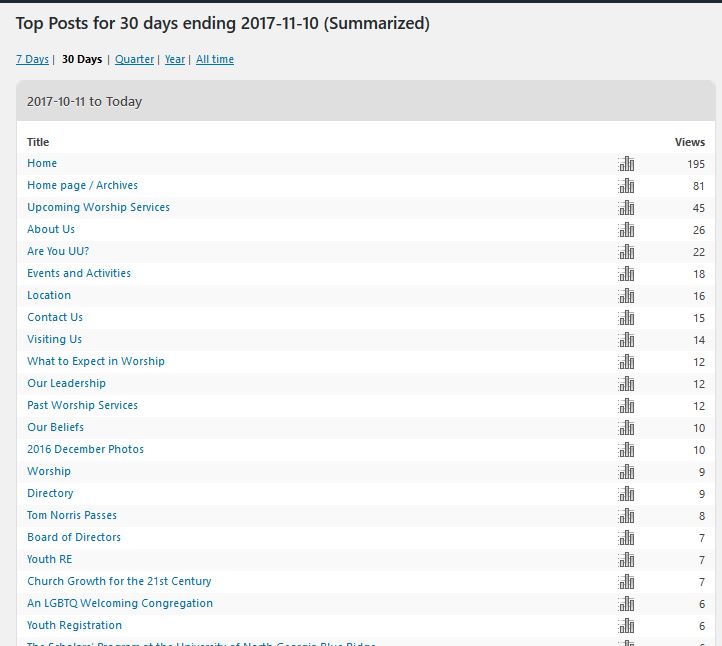
Task: Click chart icon for Upcoming Worship Services
Action: (626, 208)
